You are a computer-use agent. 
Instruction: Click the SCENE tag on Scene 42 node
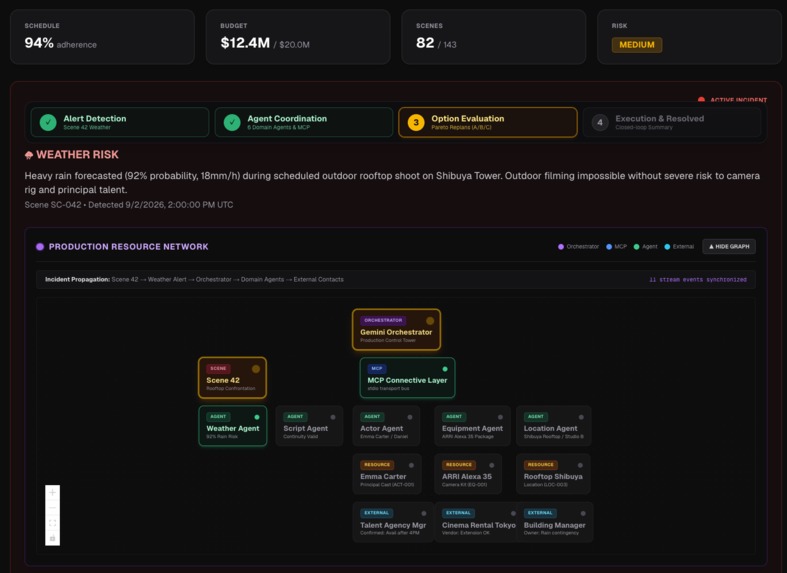click(218, 368)
